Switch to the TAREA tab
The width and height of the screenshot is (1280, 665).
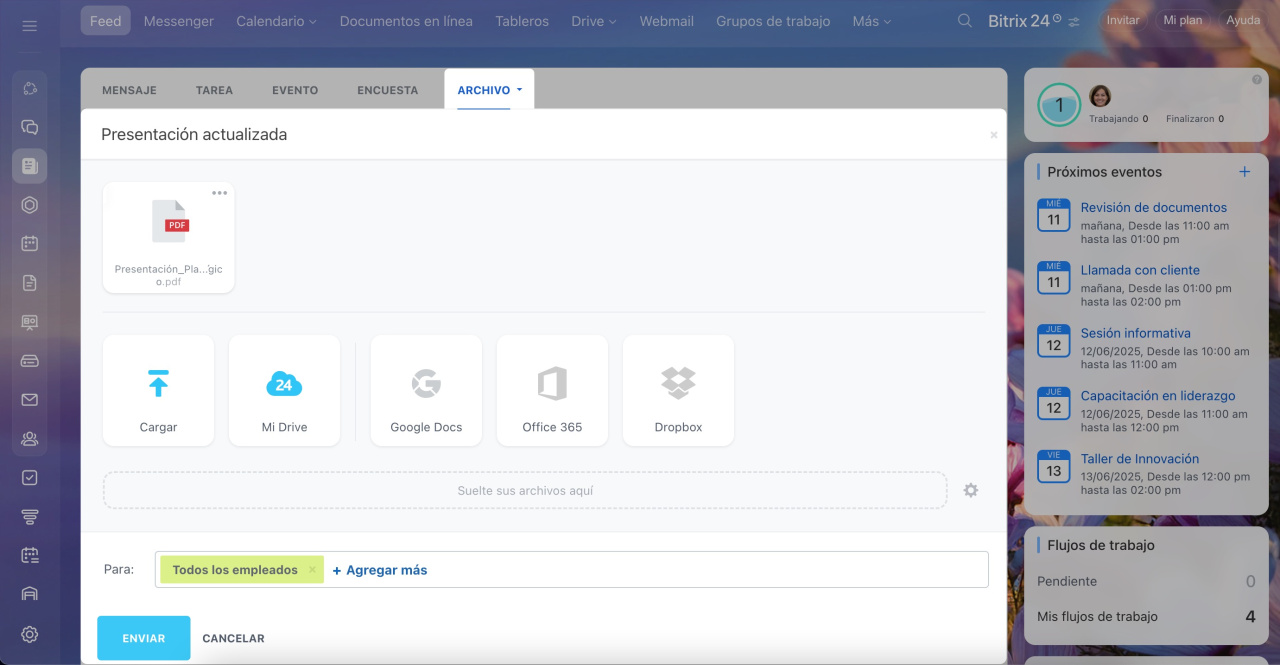point(214,90)
